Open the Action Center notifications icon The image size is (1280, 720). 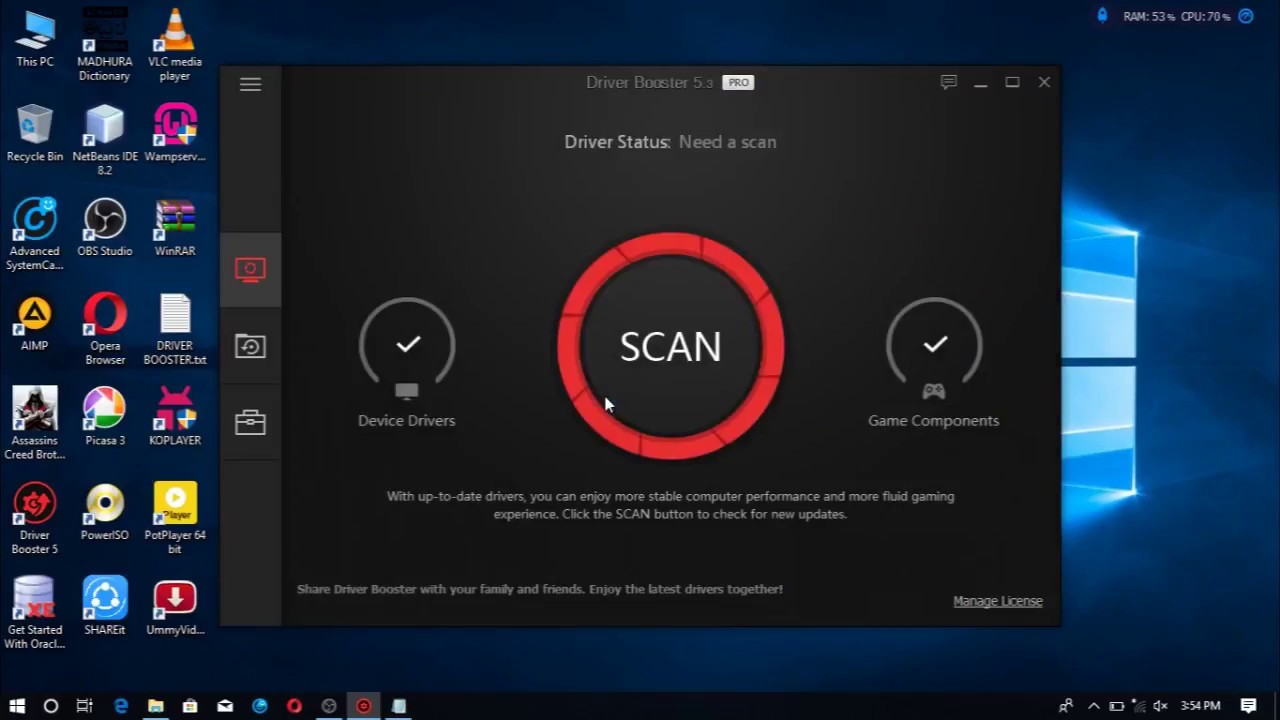pyautogui.click(x=1249, y=706)
